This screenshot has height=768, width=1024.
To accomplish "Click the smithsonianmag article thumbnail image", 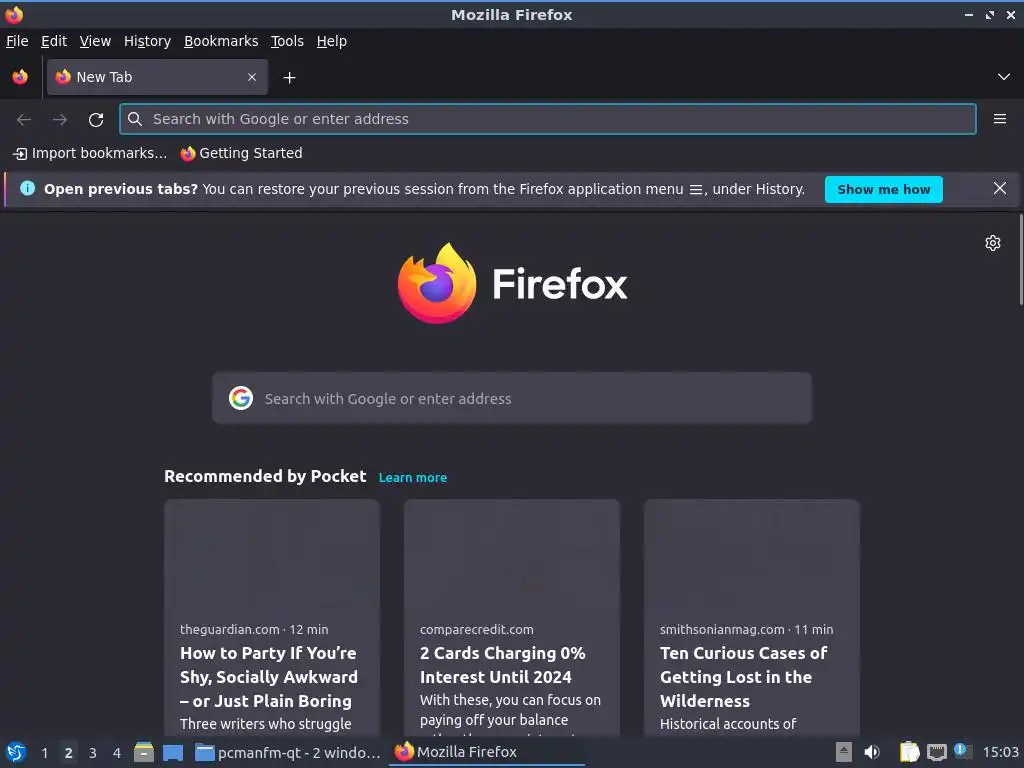I will [x=752, y=556].
